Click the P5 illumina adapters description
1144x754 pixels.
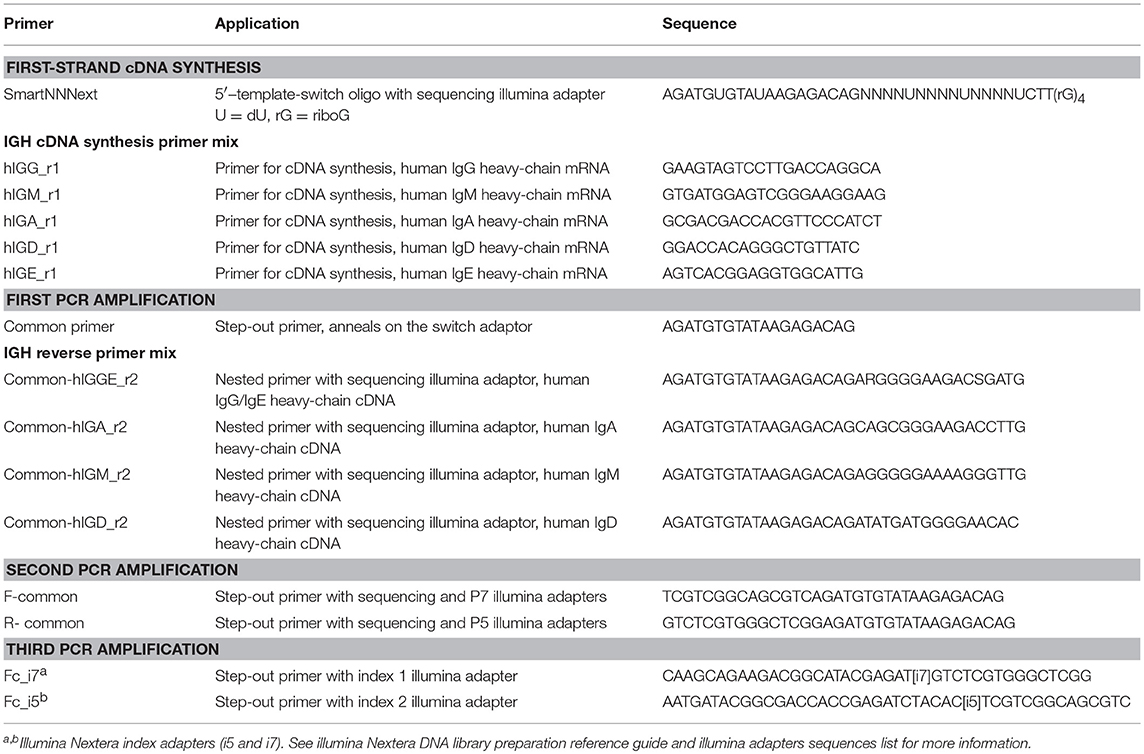coord(411,623)
